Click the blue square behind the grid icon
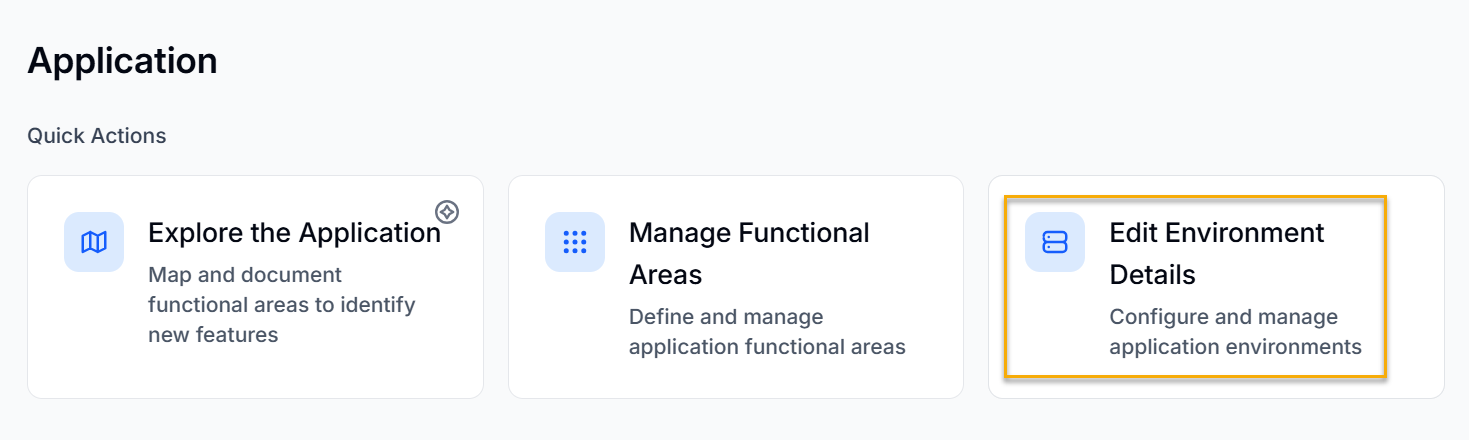This screenshot has height=440, width=1469. coord(555,222)
